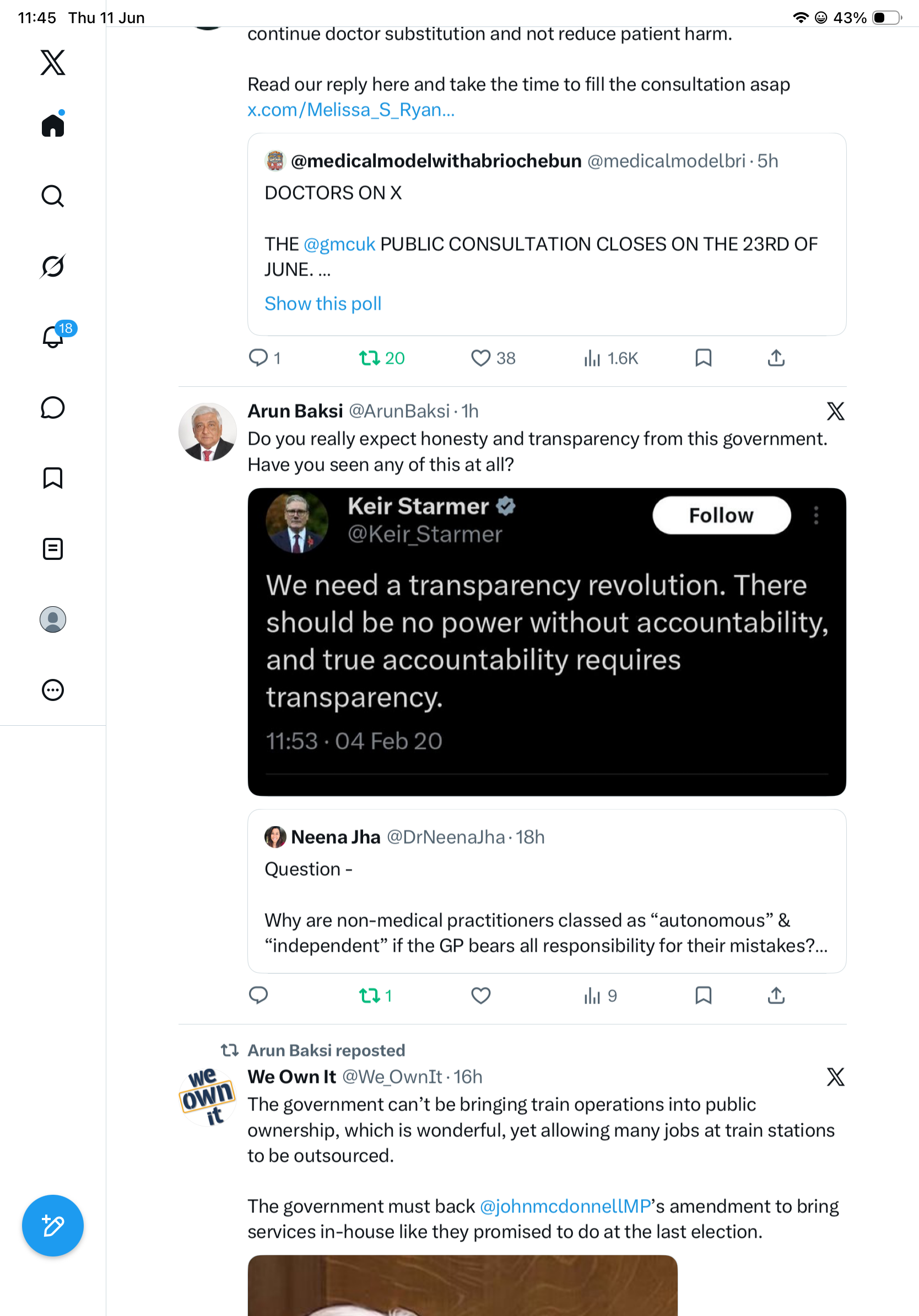This screenshot has height=1316, width=919.
Task: Open the Lists icon in sidebar
Action: (53, 549)
